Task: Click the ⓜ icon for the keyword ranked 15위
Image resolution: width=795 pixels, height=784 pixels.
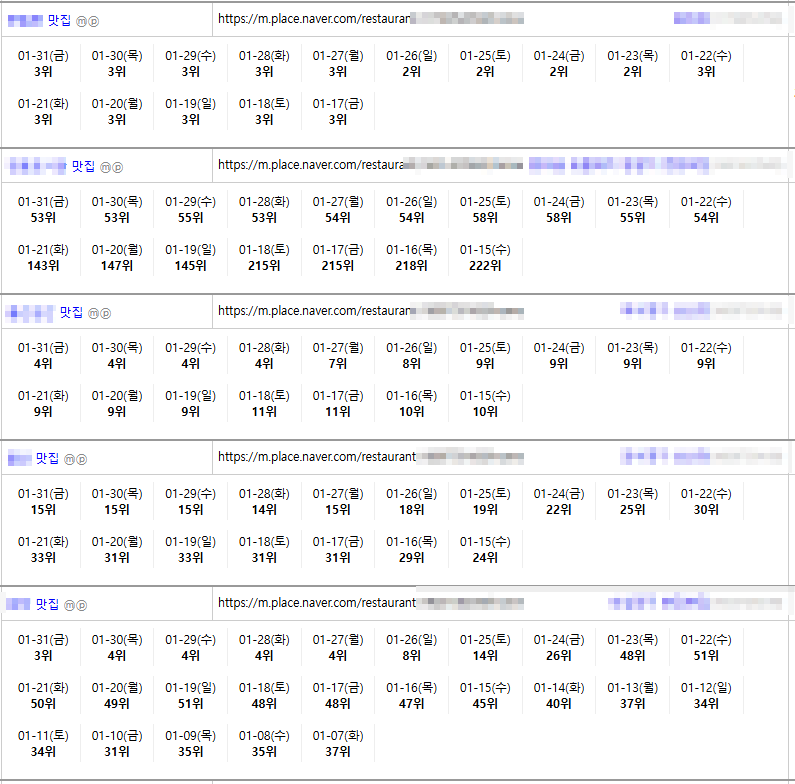Action: (70, 459)
